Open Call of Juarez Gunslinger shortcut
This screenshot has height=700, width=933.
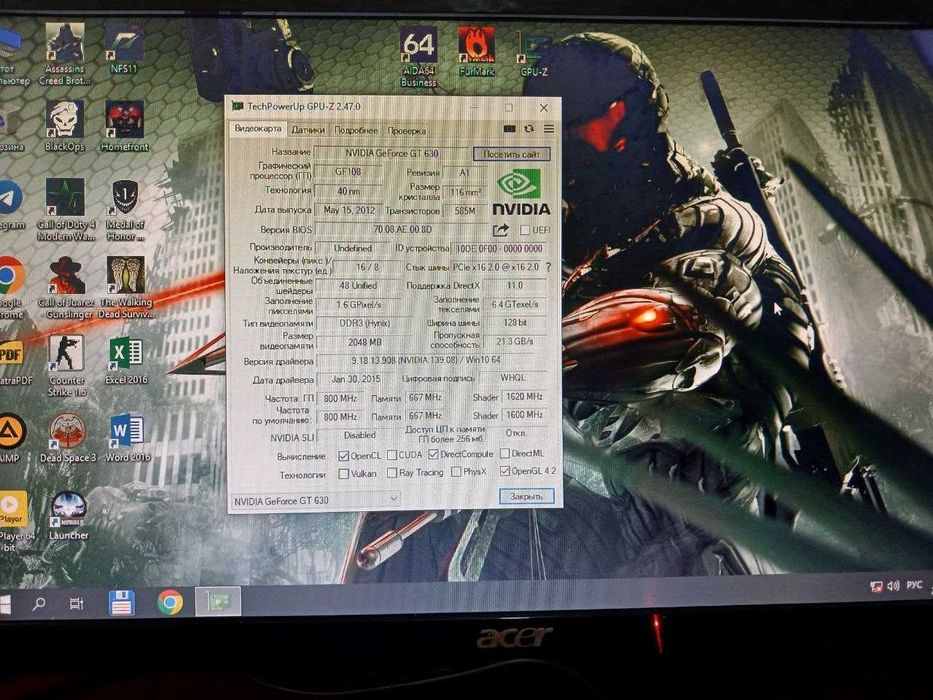click(x=65, y=288)
